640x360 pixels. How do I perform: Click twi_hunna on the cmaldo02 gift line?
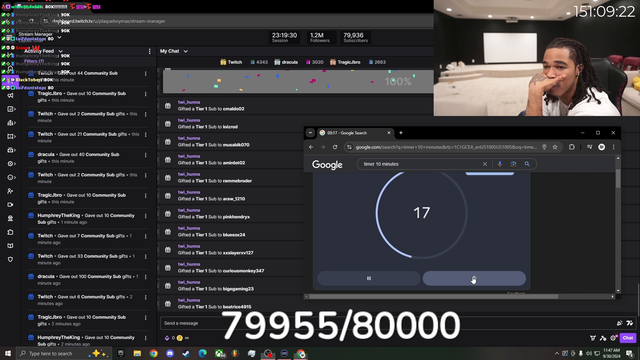tap(189, 102)
